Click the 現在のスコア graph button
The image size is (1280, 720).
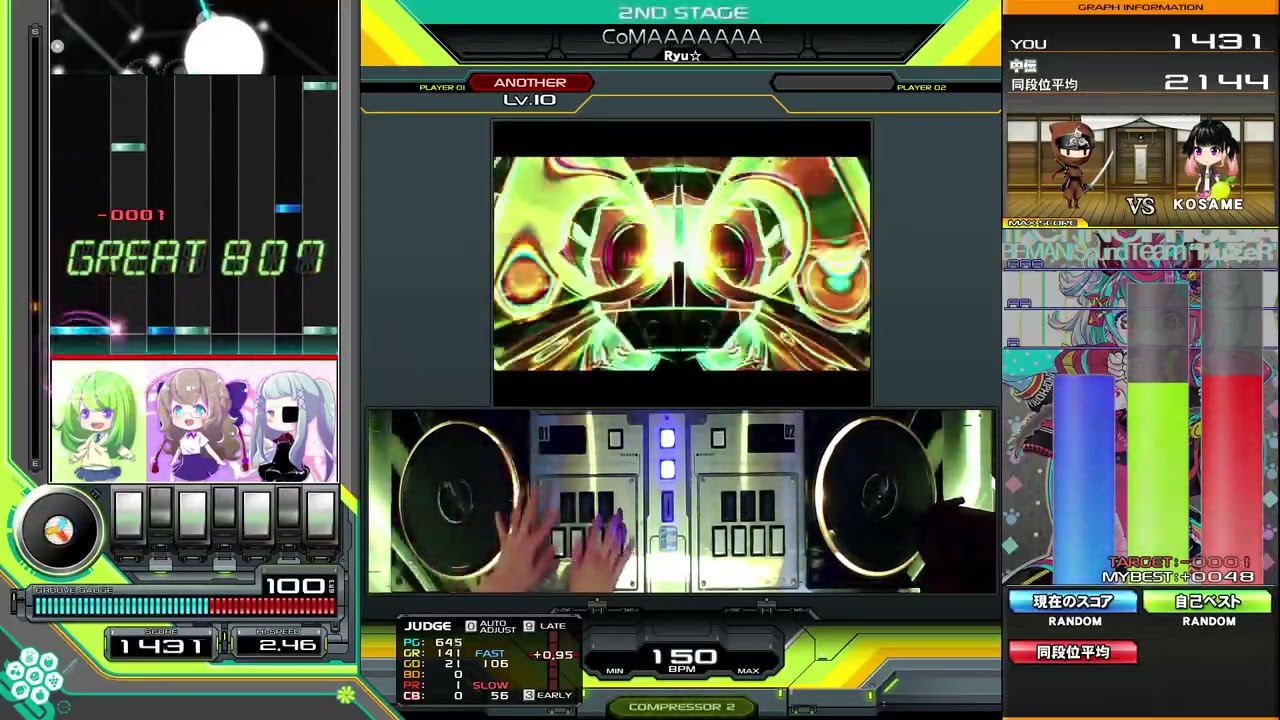point(1073,601)
